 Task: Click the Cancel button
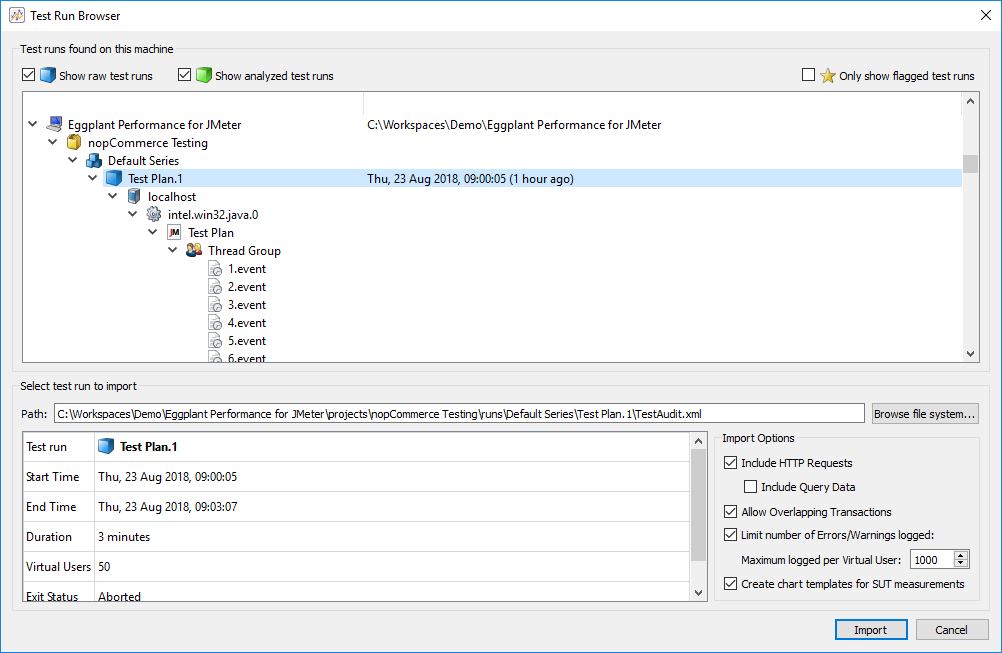coord(952,630)
